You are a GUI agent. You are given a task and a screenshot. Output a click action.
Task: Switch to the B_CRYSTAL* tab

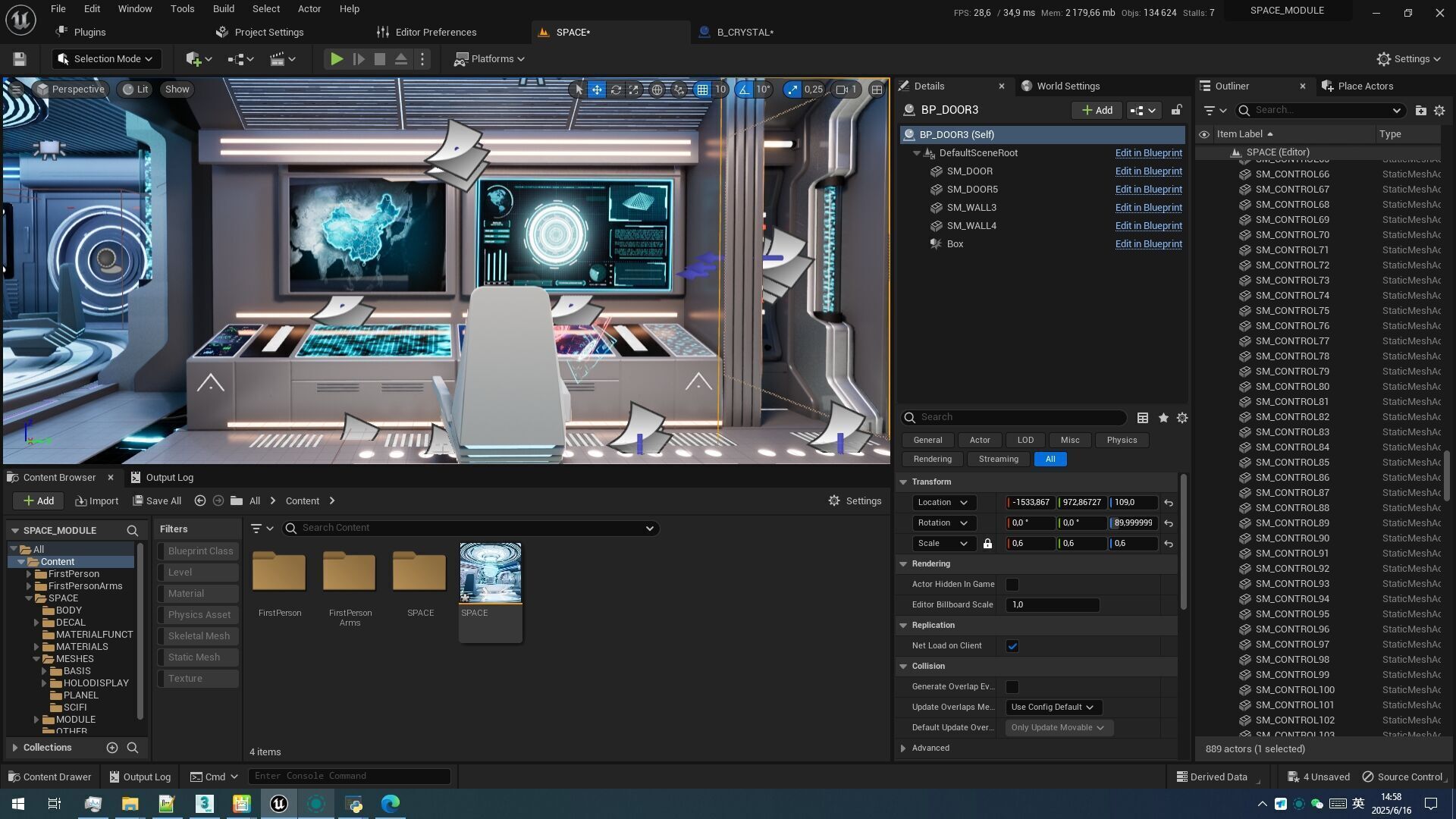(744, 33)
